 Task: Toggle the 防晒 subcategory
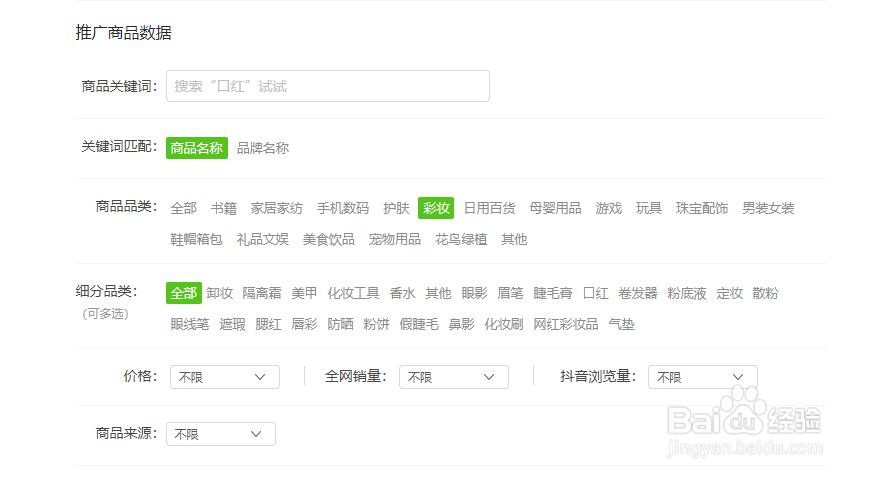click(x=341, y=324)
